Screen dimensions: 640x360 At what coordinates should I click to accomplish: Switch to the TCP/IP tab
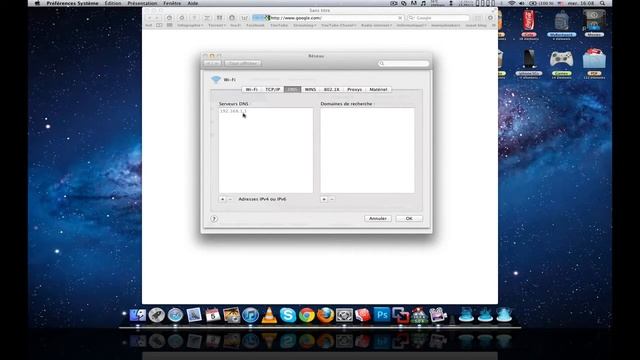point(273,89)
